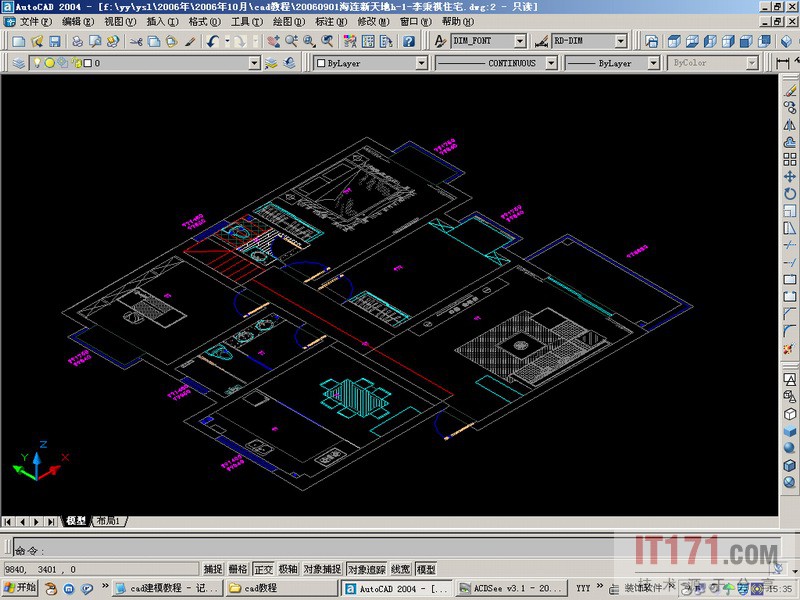Expand the CONTINUOUS linetype dropdown

tap(552, 63)
